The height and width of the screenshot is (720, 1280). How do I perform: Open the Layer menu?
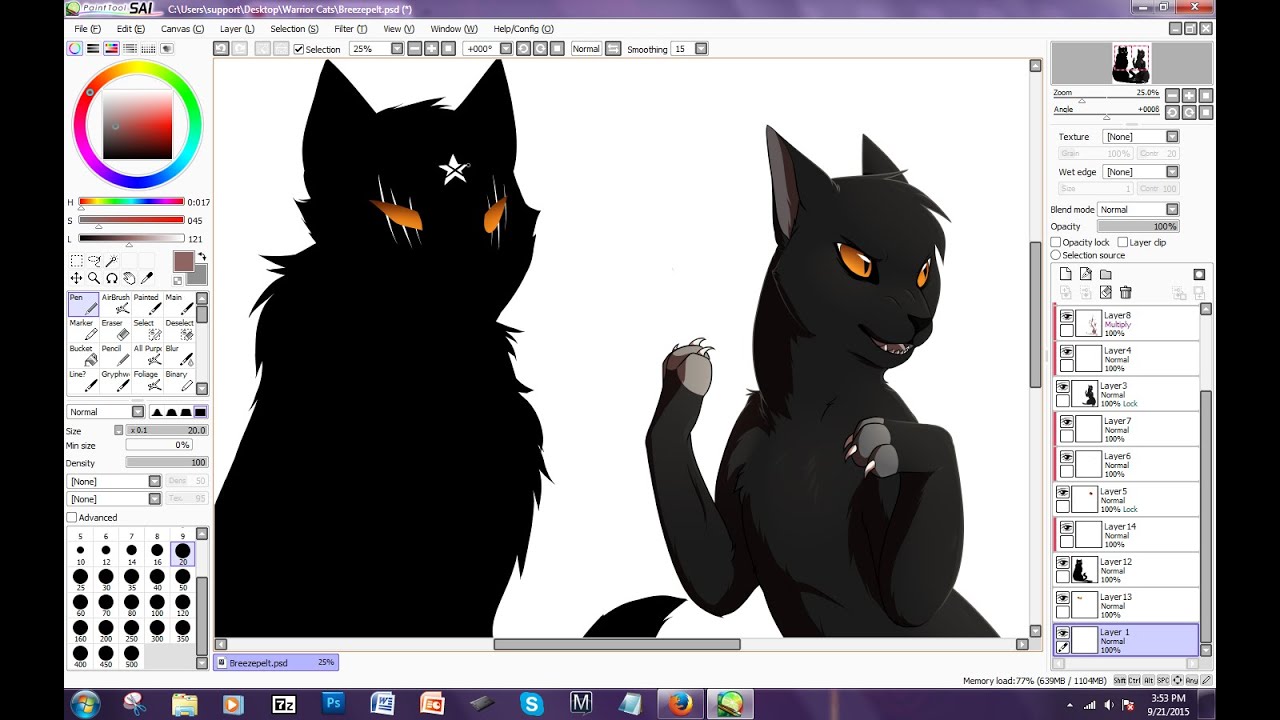point(237,29)
